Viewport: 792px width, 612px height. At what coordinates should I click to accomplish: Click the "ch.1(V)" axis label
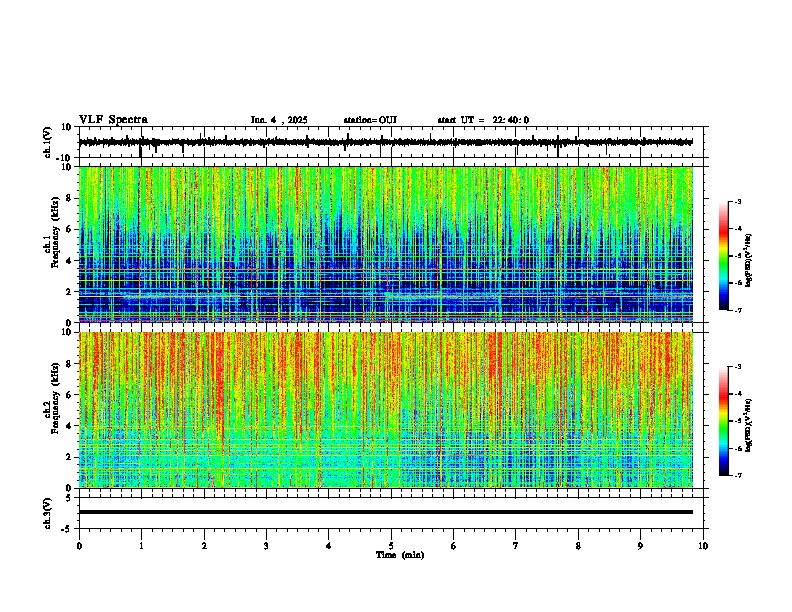click(48, 142)
